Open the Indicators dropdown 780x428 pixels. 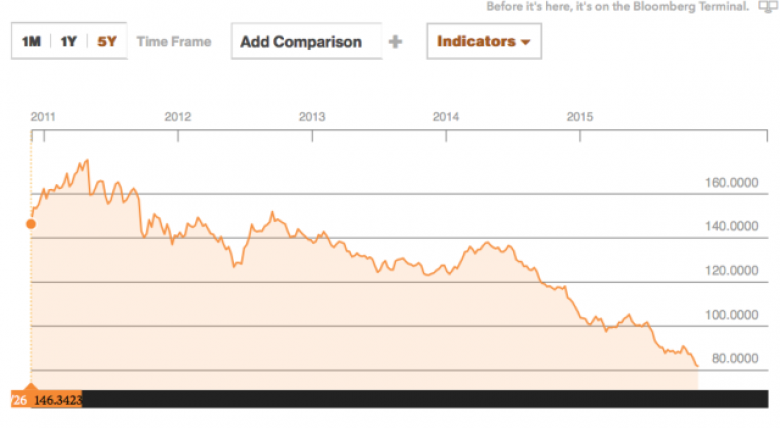pyautogui.click(x=483, y=42)
